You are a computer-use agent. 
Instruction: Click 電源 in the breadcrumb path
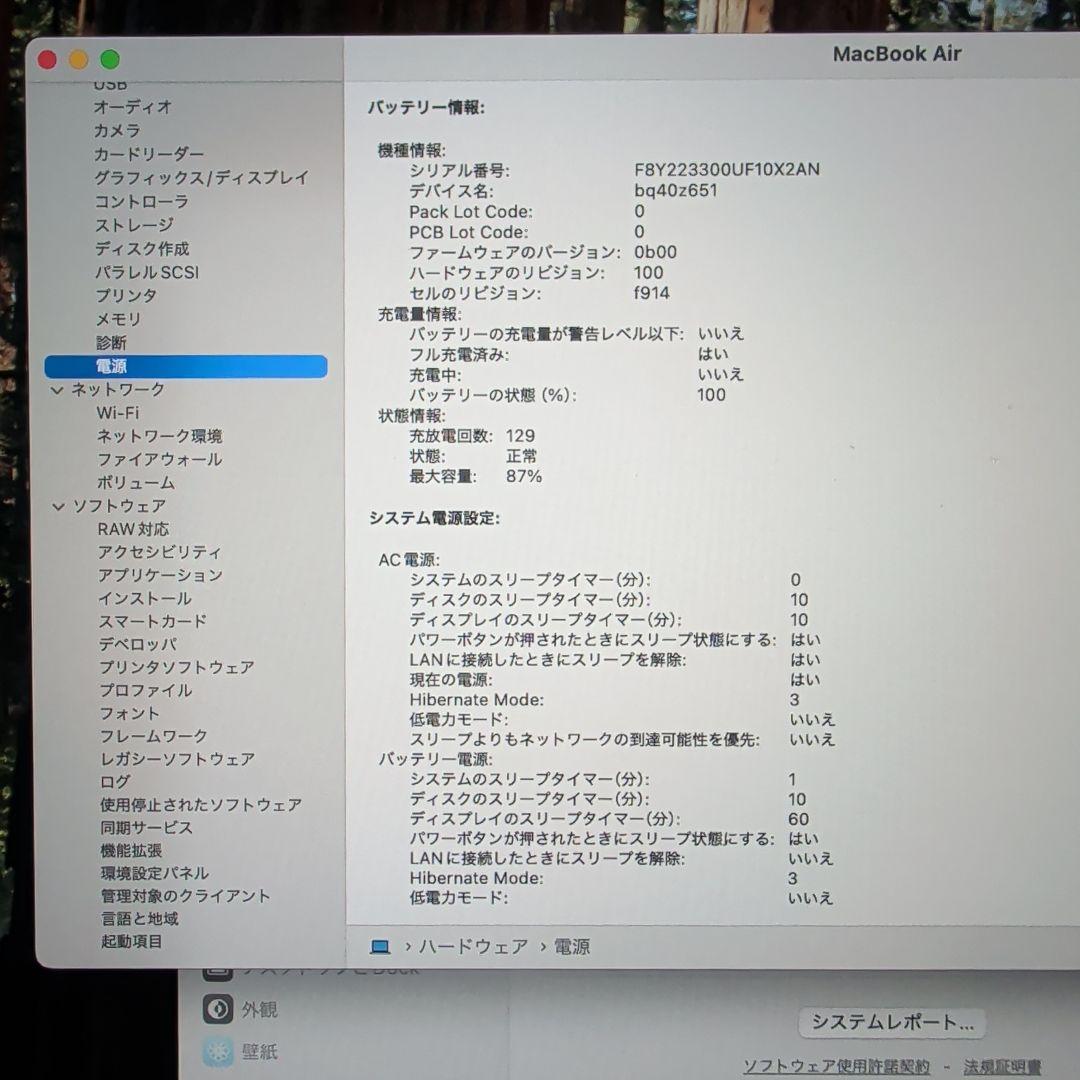(x=572, y=946)
